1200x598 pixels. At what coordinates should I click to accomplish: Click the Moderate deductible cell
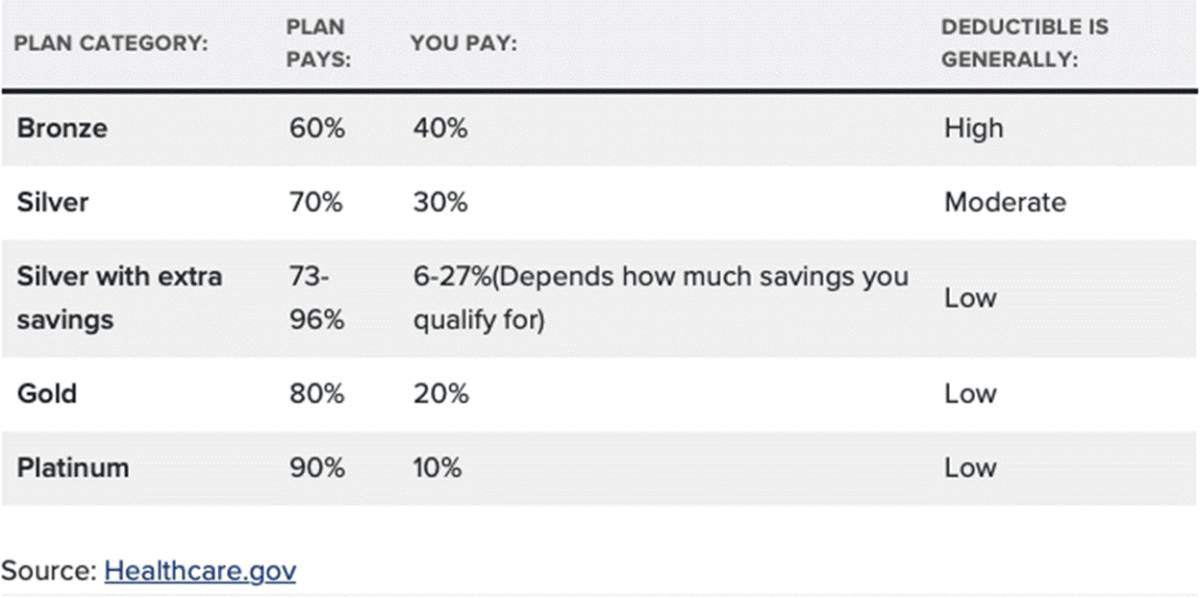pyautogui.click(x=1005, y=203)
